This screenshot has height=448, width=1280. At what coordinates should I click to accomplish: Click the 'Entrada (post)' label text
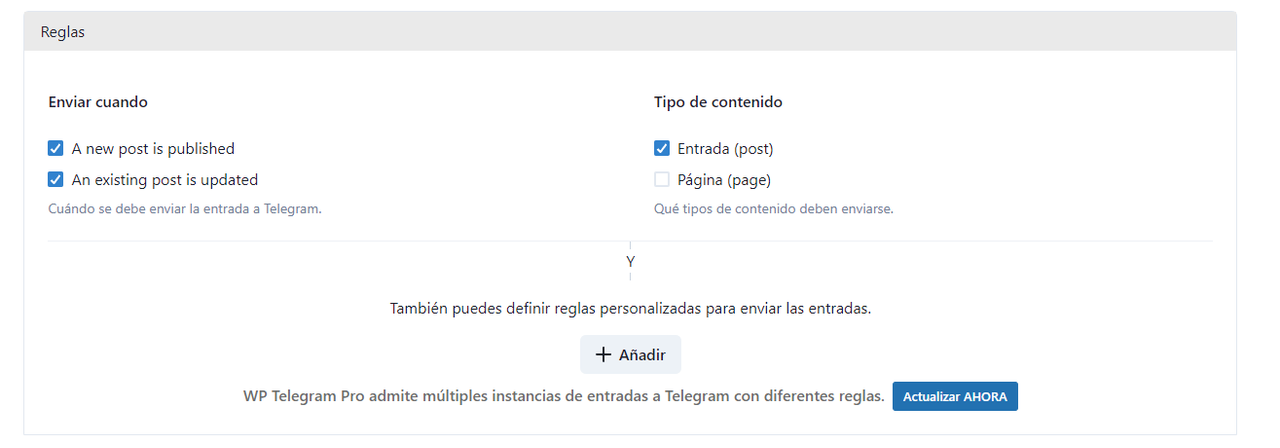coord(726,149)
